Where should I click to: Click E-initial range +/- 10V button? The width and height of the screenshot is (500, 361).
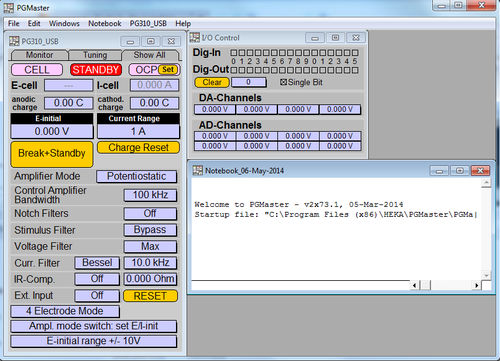pyautogui.click(x=94, y=341)
